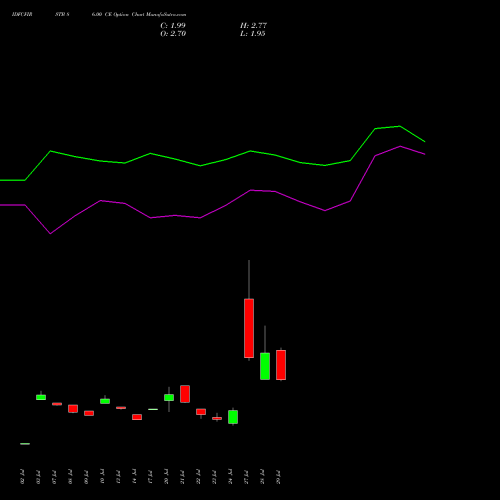The width and height of the screenshot is (500, 500).
Task: Select the red candle body above 21 Jul
Action: 185,394
